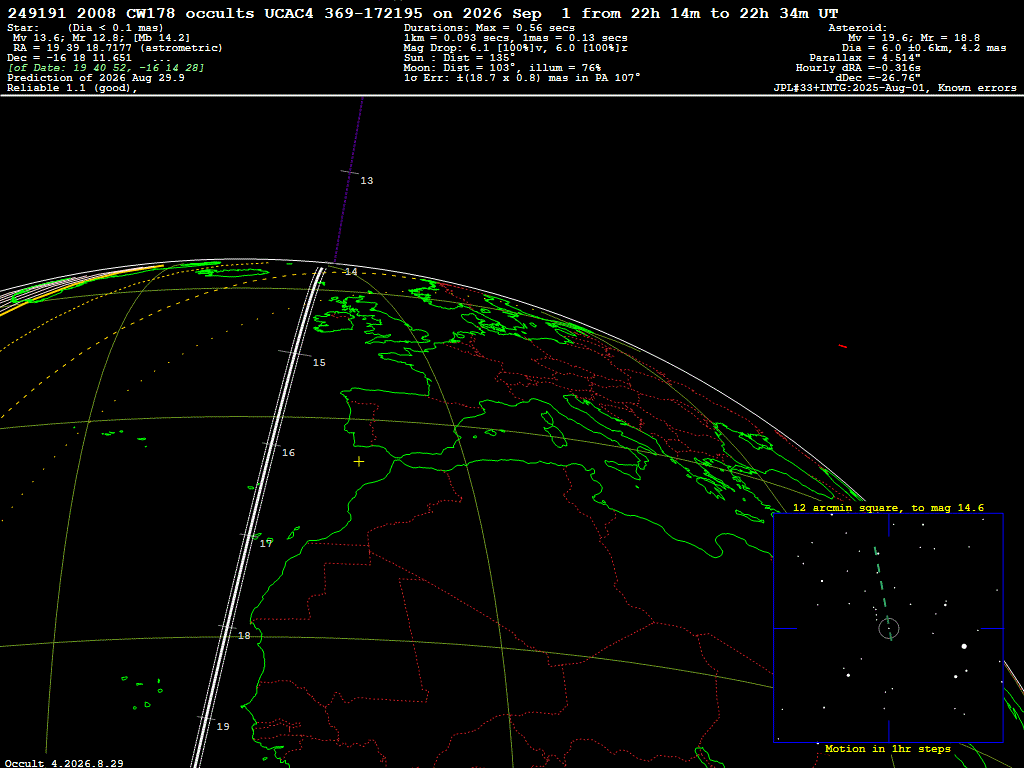This screenshot has width=1024, height=768.
Task: Click the 'Reliable 1.1 (good)' text
Action: [72, 88]
